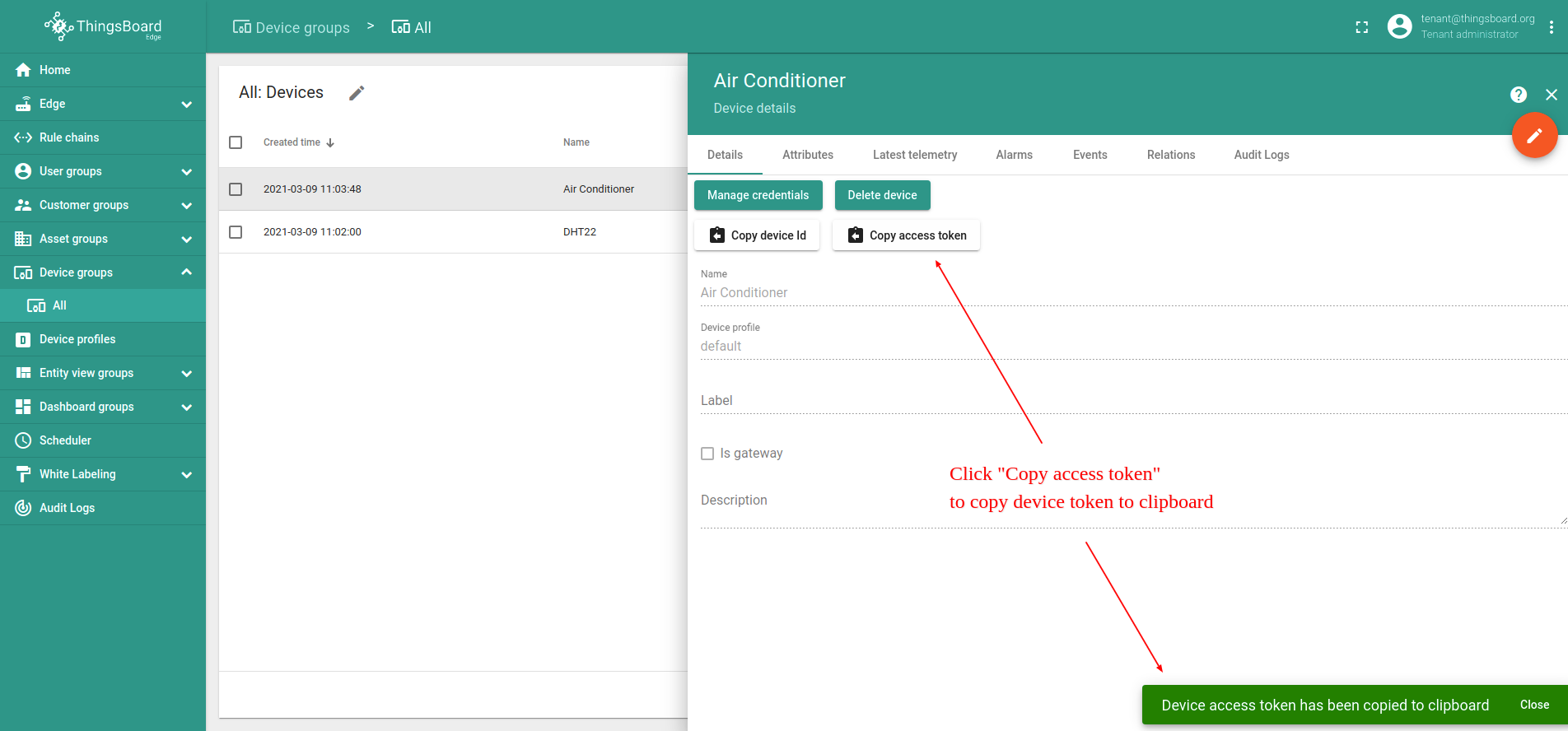Select the DHT22 device name cell

(x=580, y=232)
